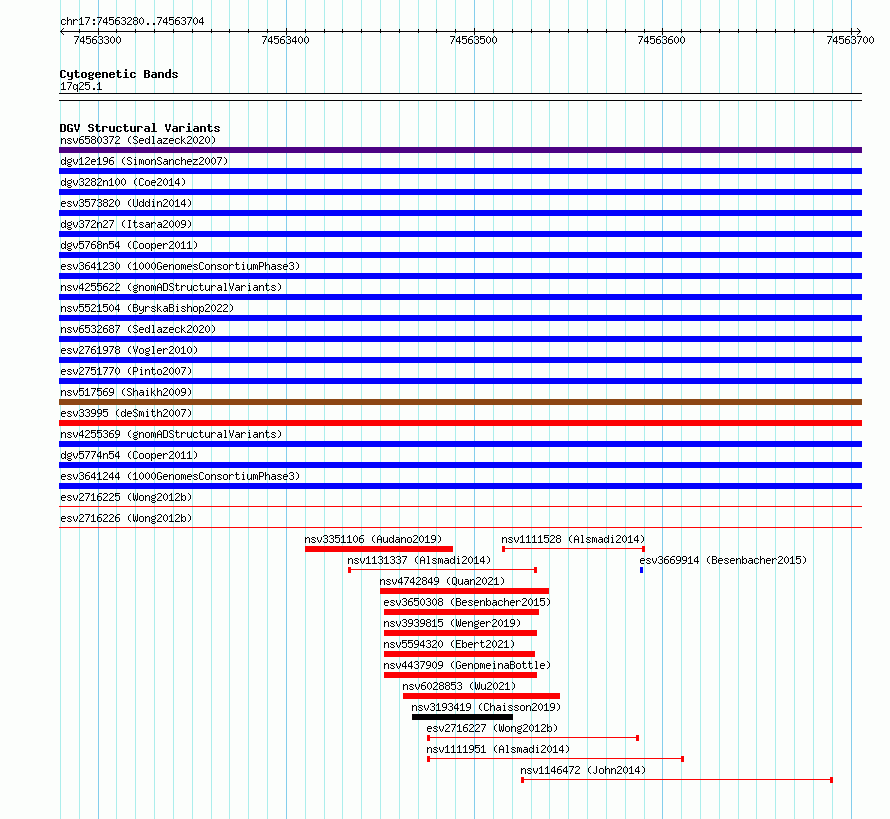Click the red bar of esv33995

pos(460,423)
